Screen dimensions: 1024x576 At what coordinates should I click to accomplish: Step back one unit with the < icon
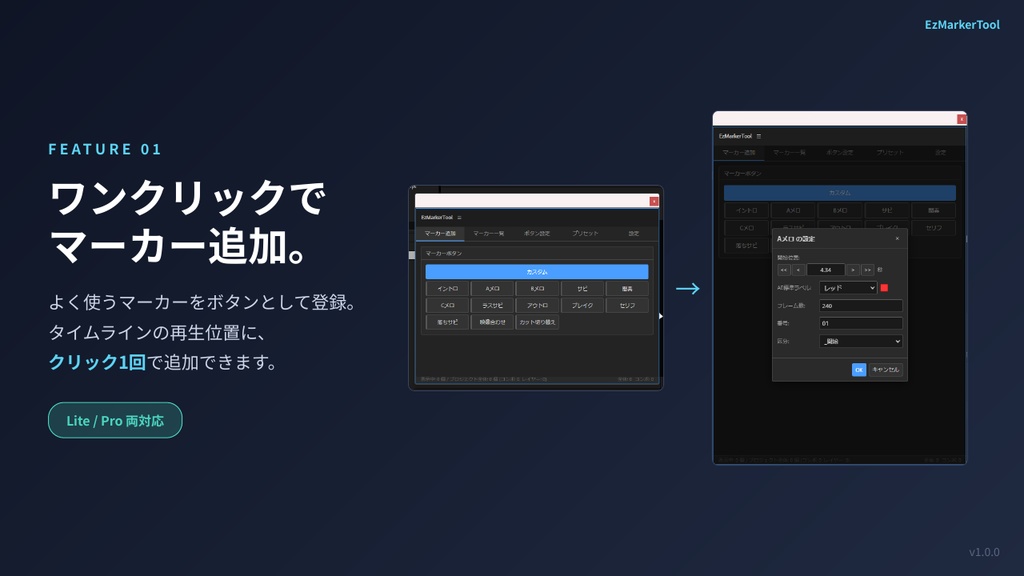click(x=798, y=270)
